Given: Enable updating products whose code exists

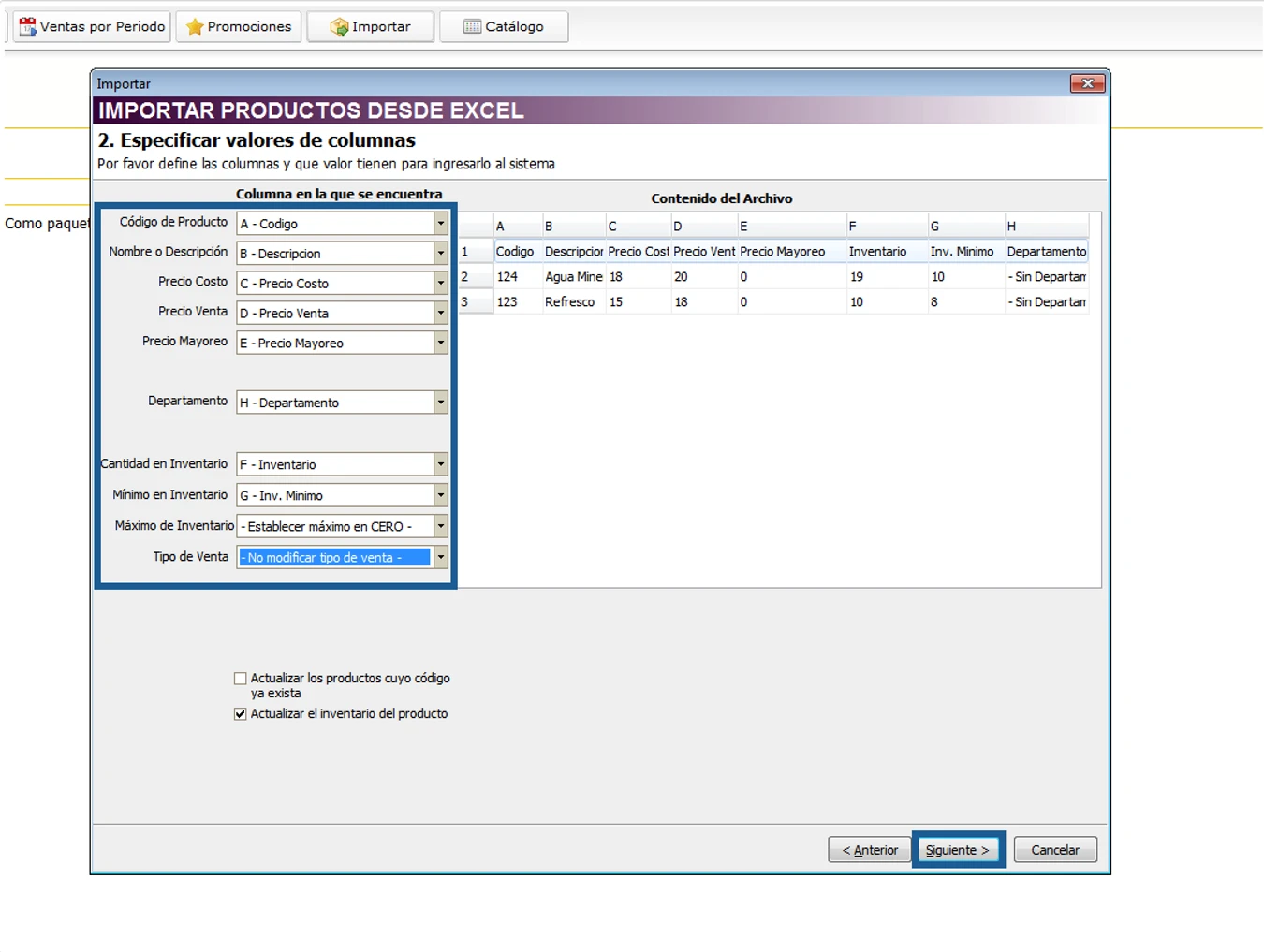Looking at the screenshot, I should click(241, 679).
